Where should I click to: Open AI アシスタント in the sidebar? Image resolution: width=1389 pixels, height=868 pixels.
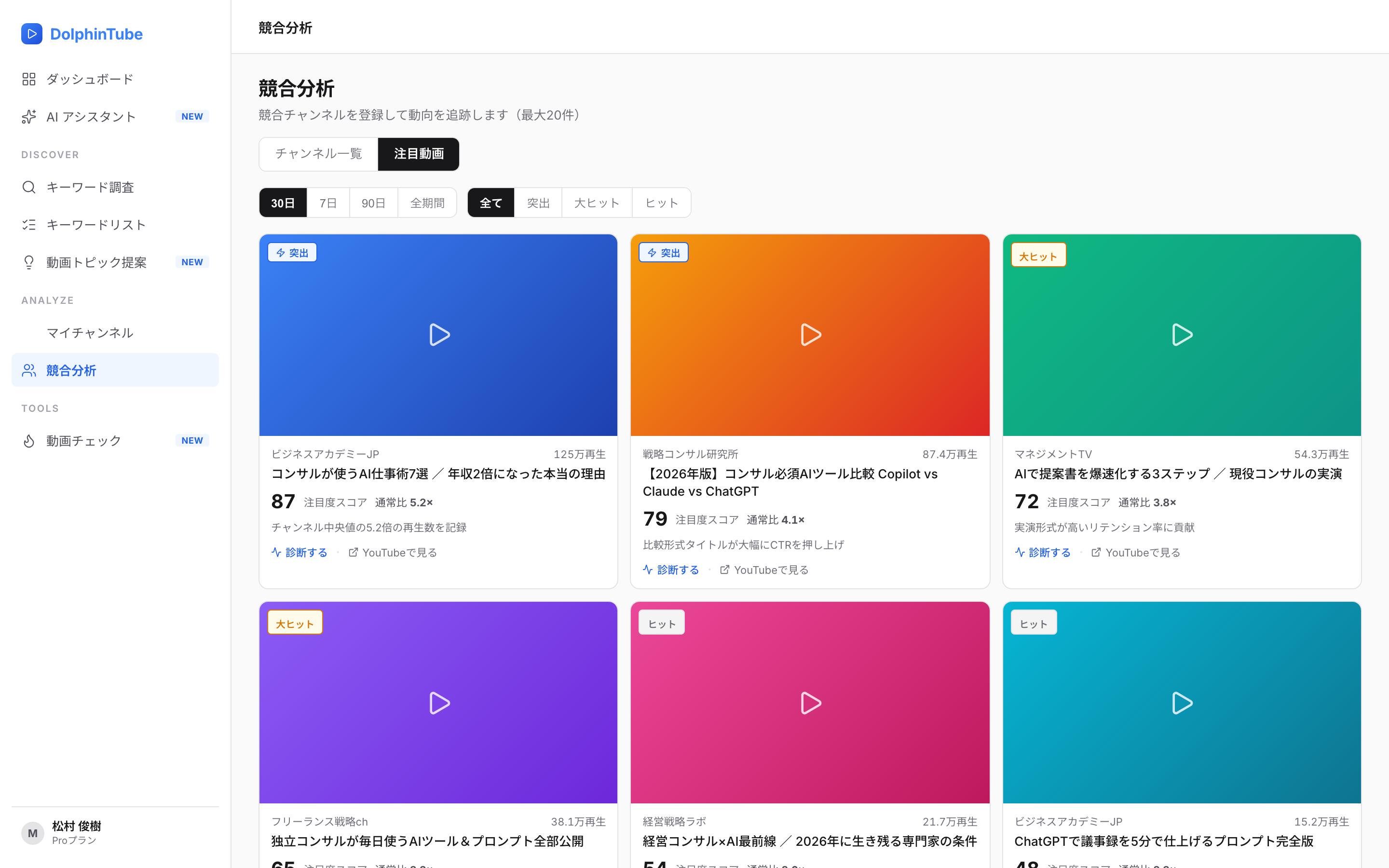pos(115,117)
